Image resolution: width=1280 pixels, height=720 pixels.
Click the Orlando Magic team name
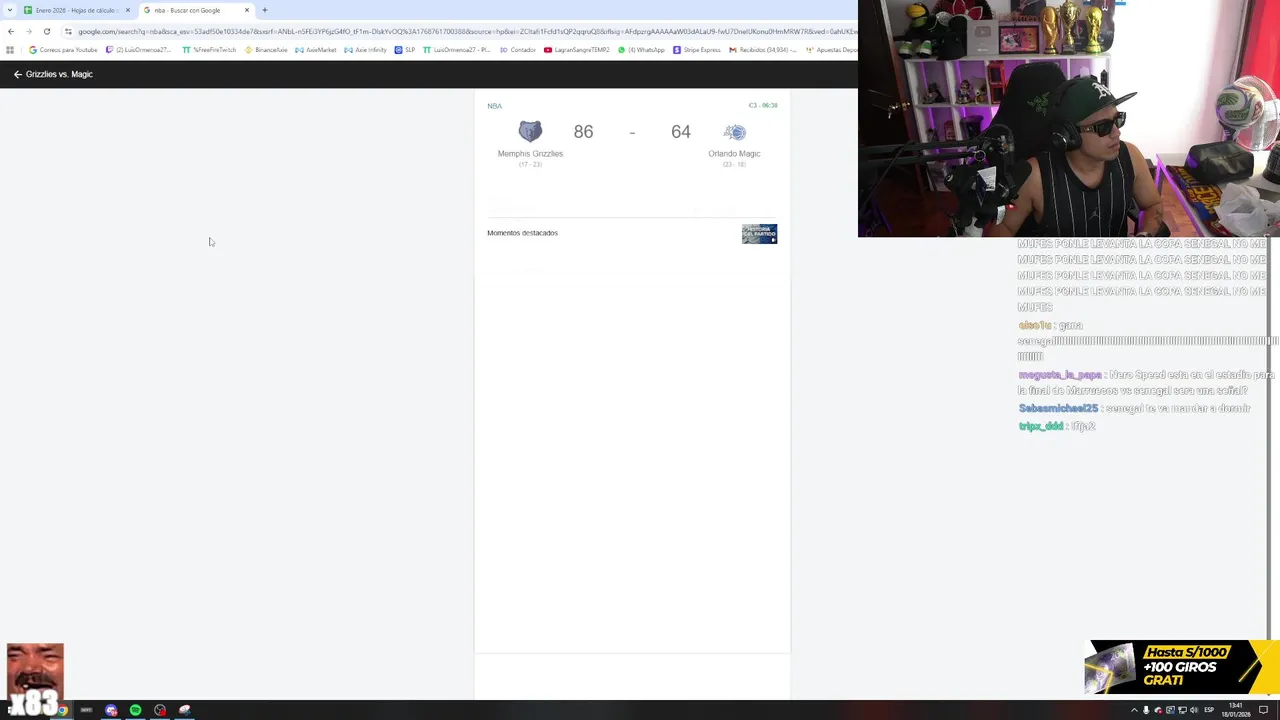point(735,154)
